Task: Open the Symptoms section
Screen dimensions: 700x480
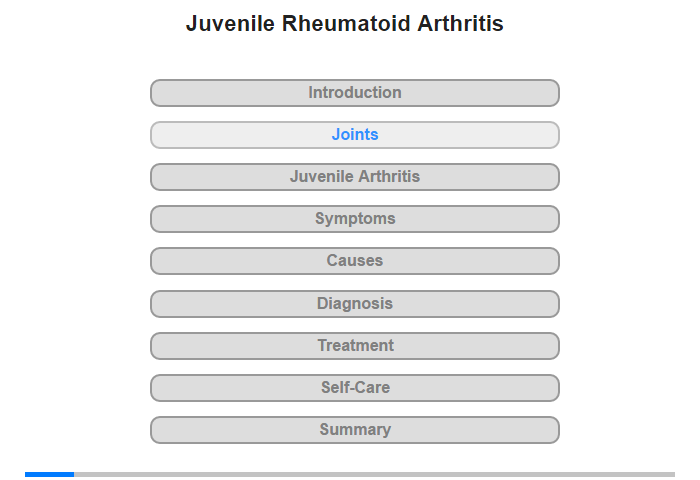Action: coord(354,219)
